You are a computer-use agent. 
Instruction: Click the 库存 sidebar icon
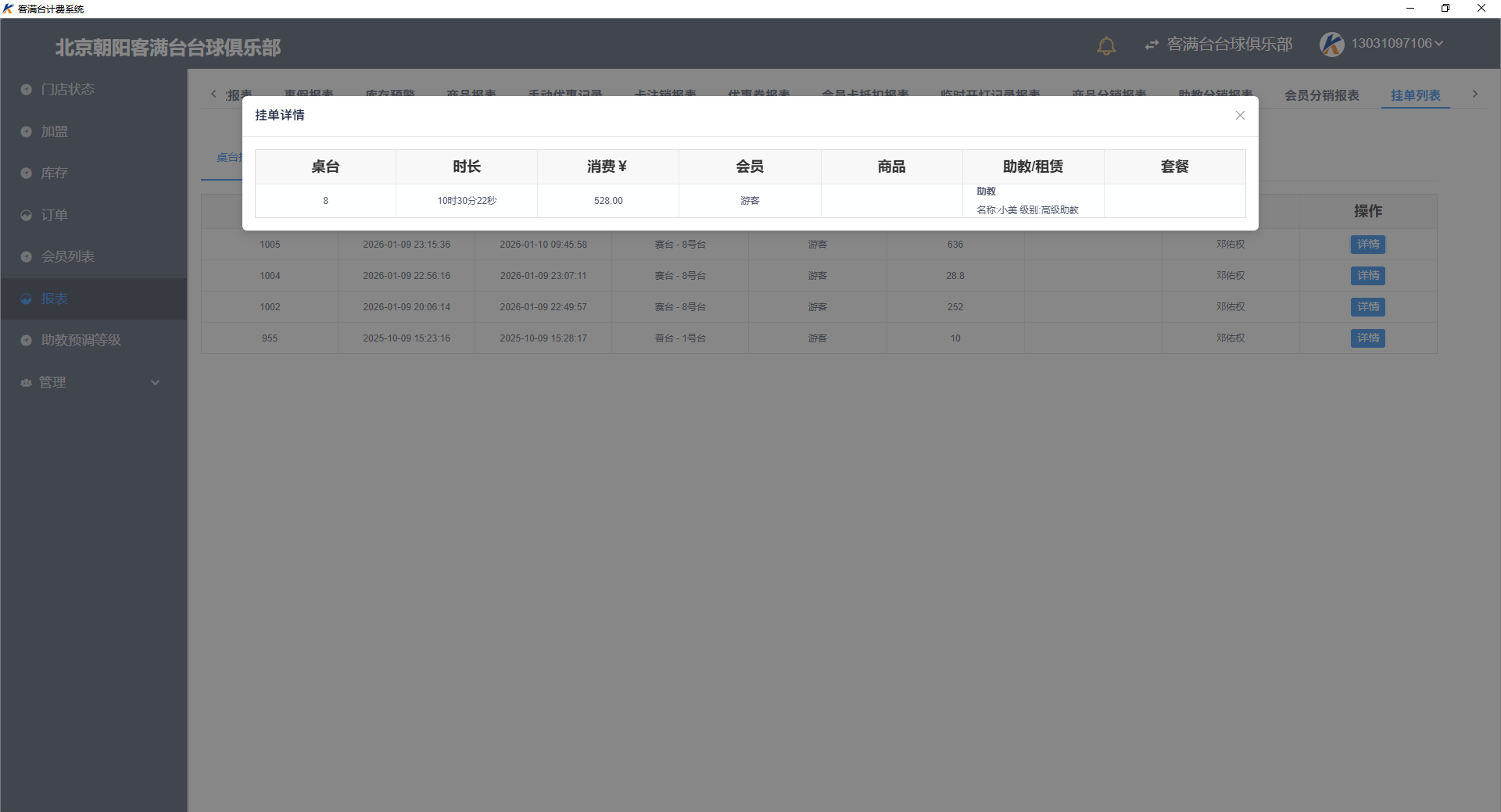26,173
